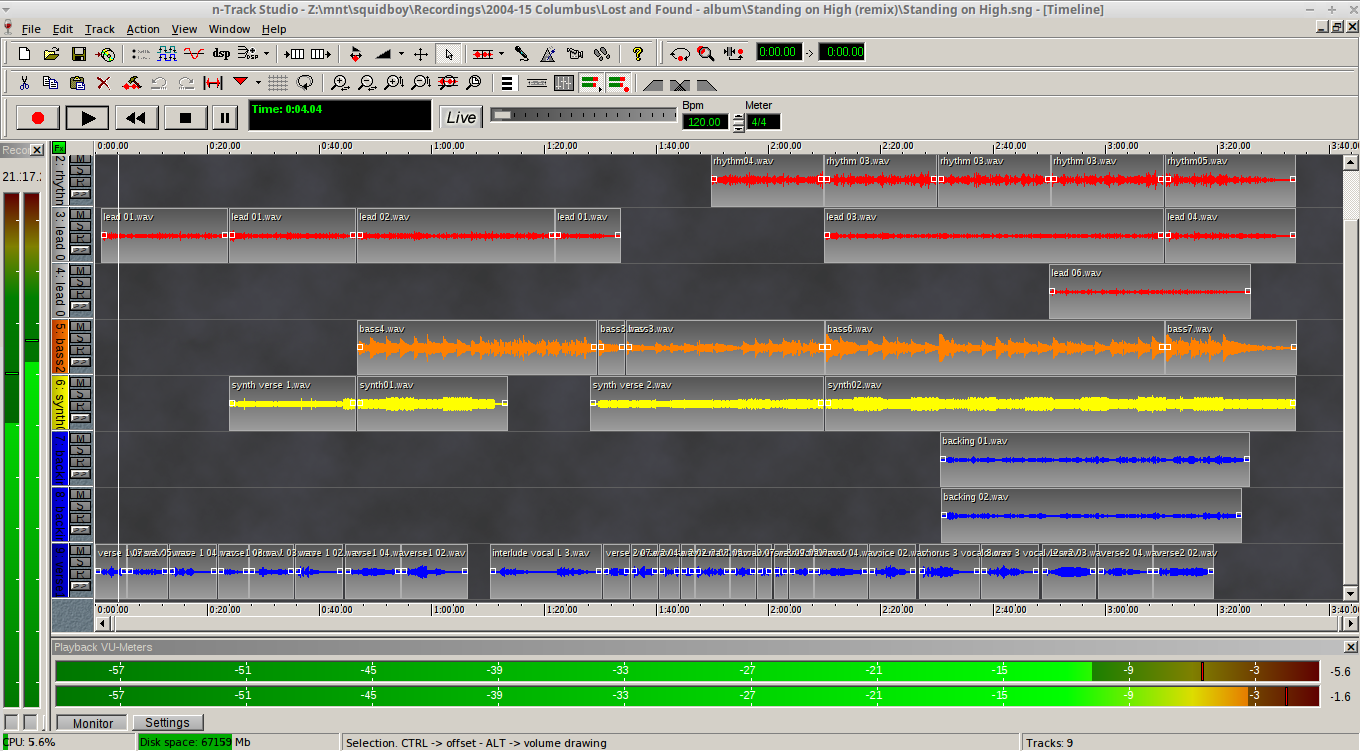
Task: Open dropdown beside the red triangle marker
Action: pos(258,83)
